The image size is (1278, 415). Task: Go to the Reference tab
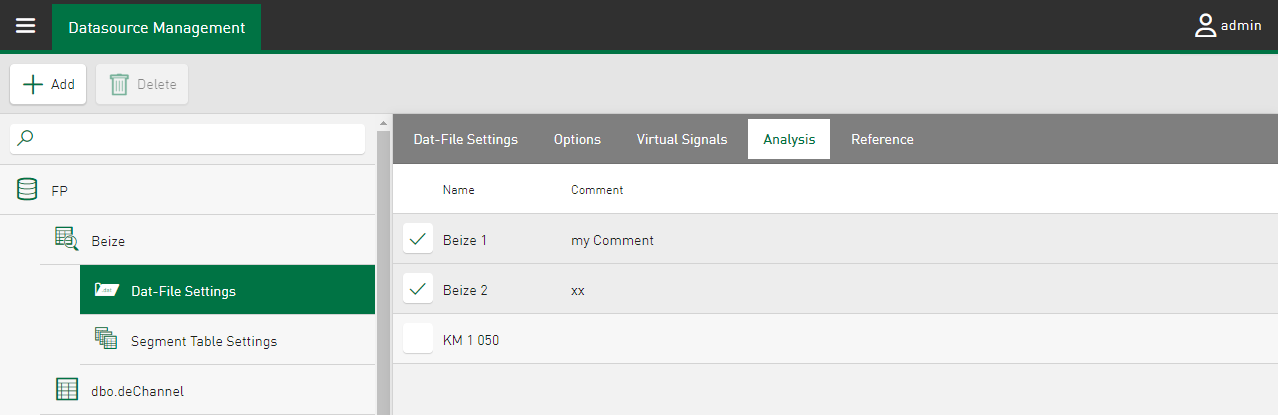[x=882, y=140]
